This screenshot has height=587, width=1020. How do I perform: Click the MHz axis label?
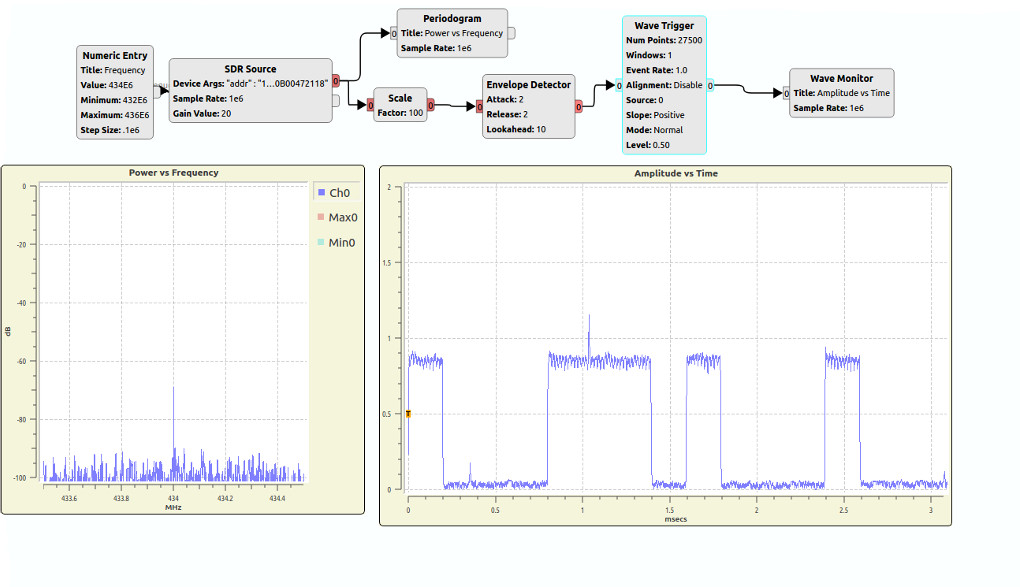(x=173, y=507)
